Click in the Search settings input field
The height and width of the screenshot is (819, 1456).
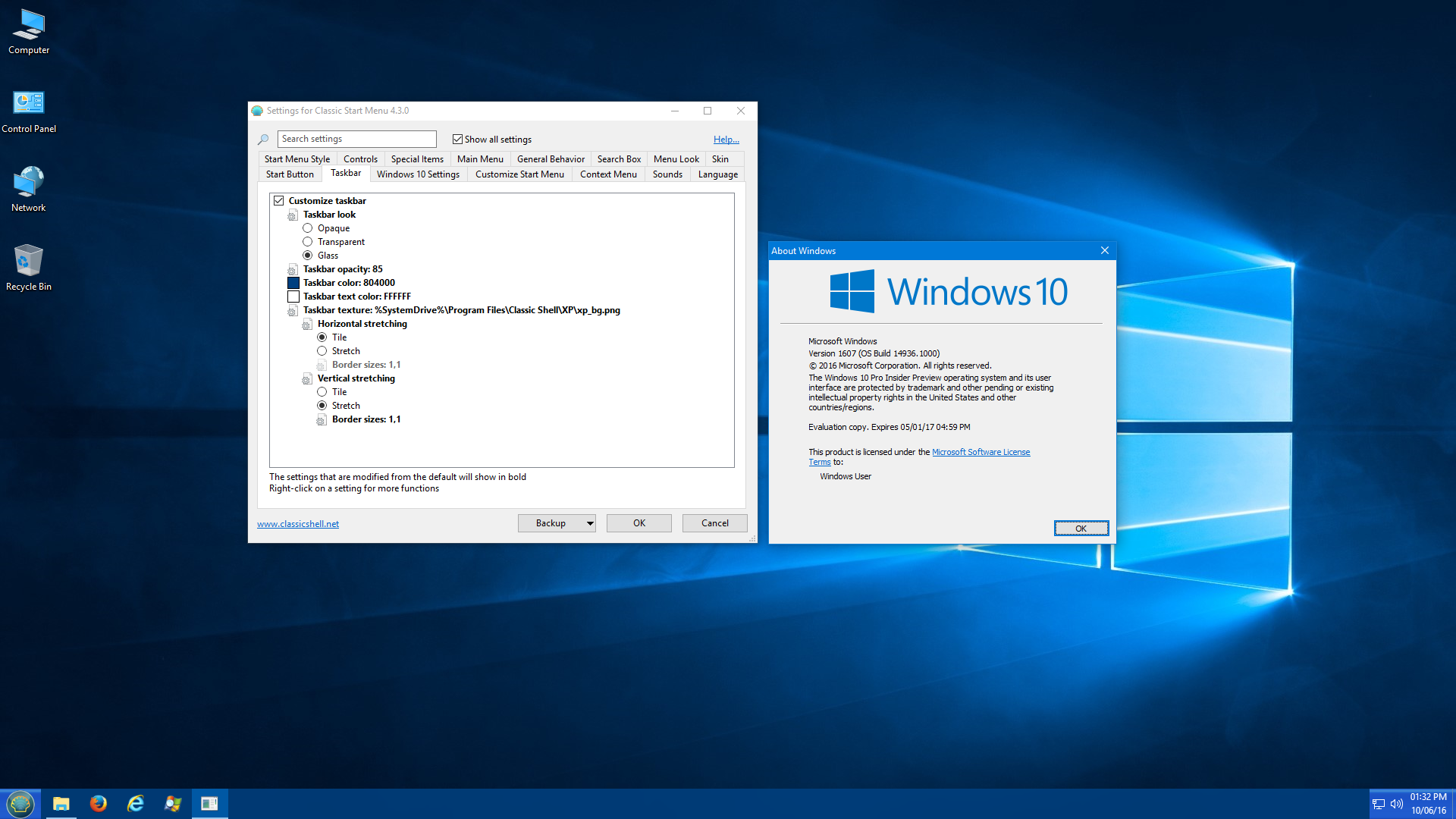(x=356, y=139)
